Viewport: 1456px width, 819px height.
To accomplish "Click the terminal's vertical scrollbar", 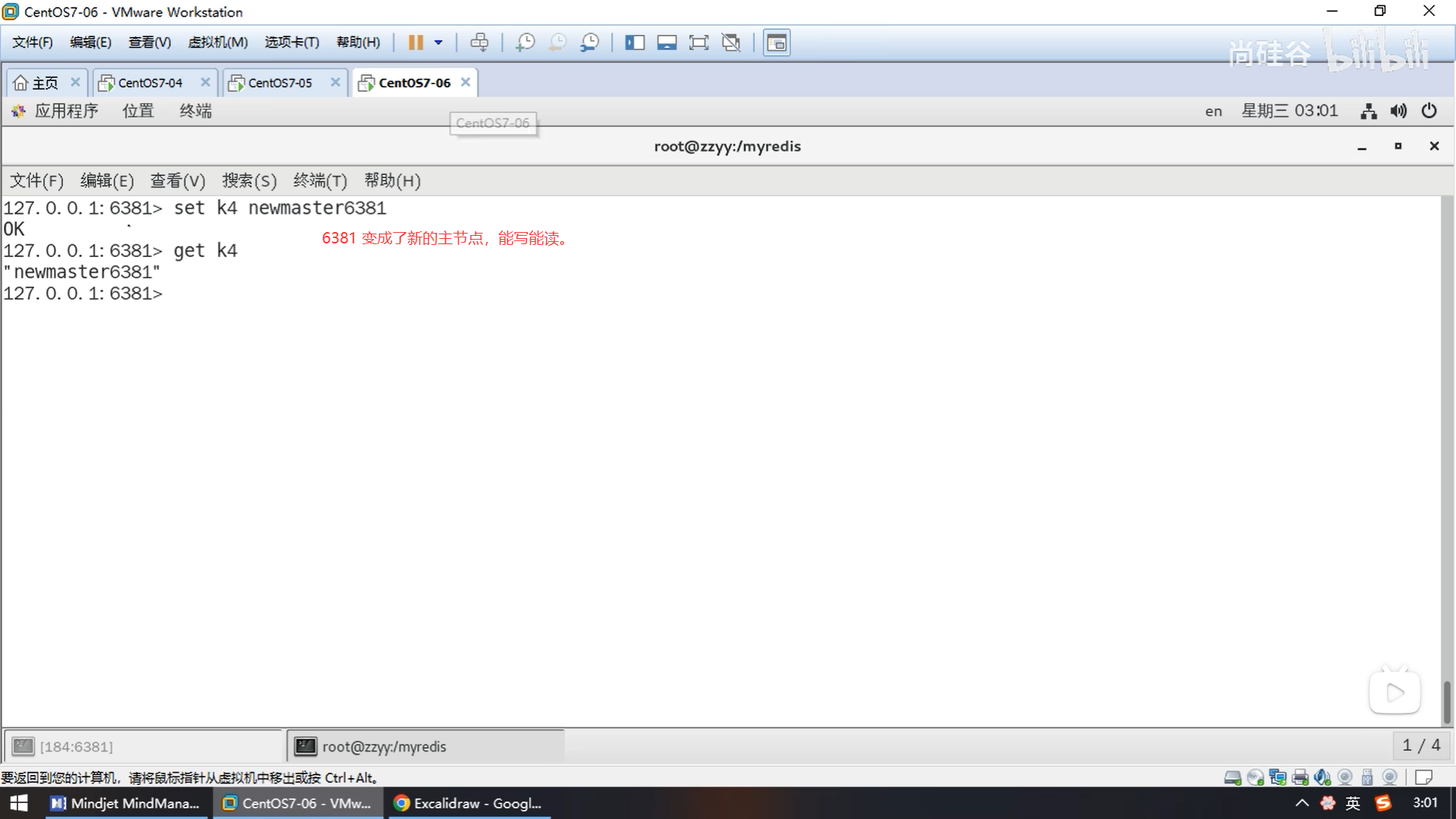I will point(1446,701).
